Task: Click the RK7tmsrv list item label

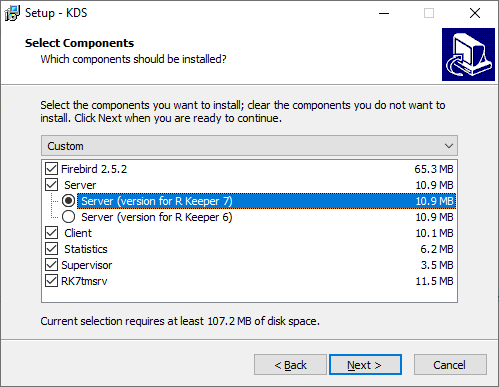Action: 84,281
